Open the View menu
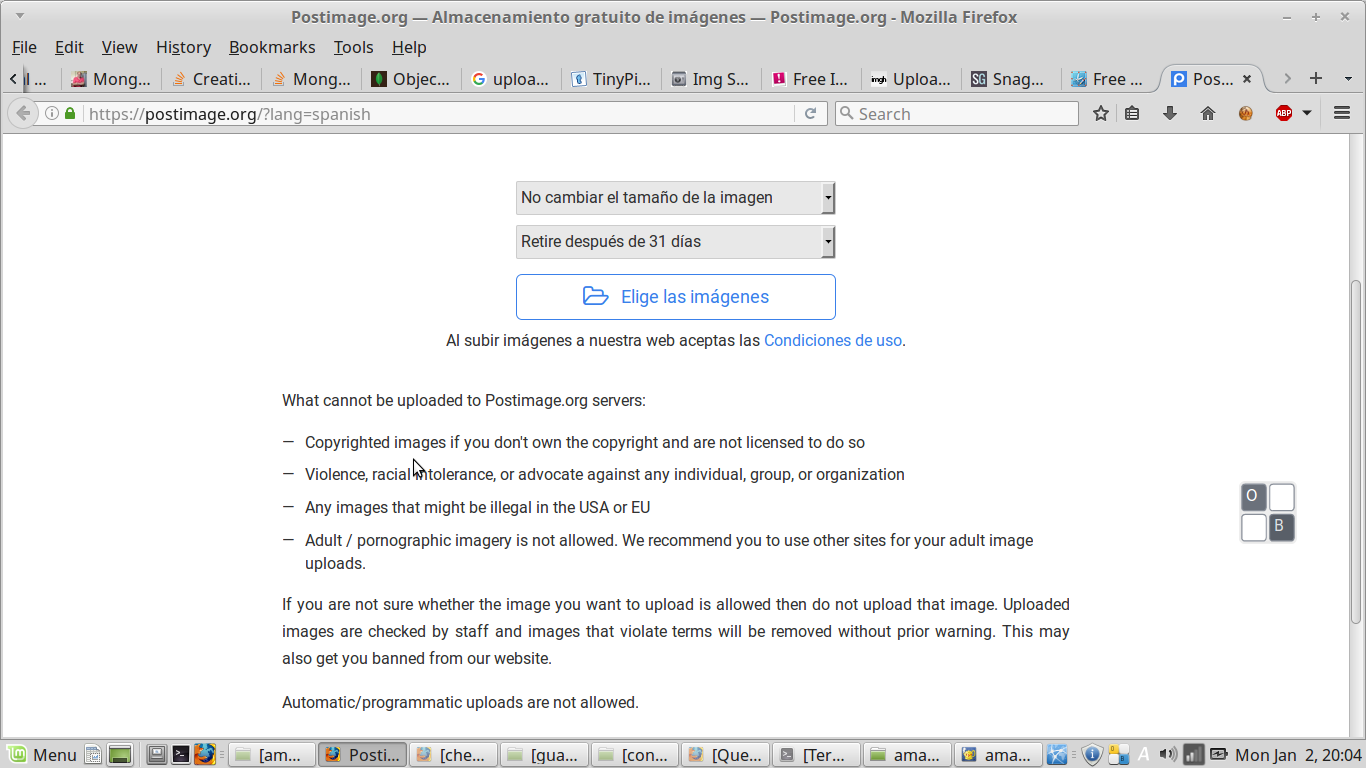The height and width of the screenshot is (768, 1366). coord(119,47)
